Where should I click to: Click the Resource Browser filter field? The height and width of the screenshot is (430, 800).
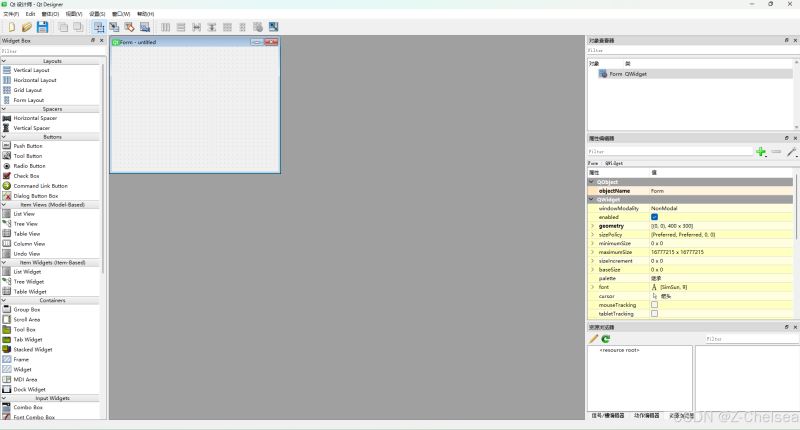(752, 339)
